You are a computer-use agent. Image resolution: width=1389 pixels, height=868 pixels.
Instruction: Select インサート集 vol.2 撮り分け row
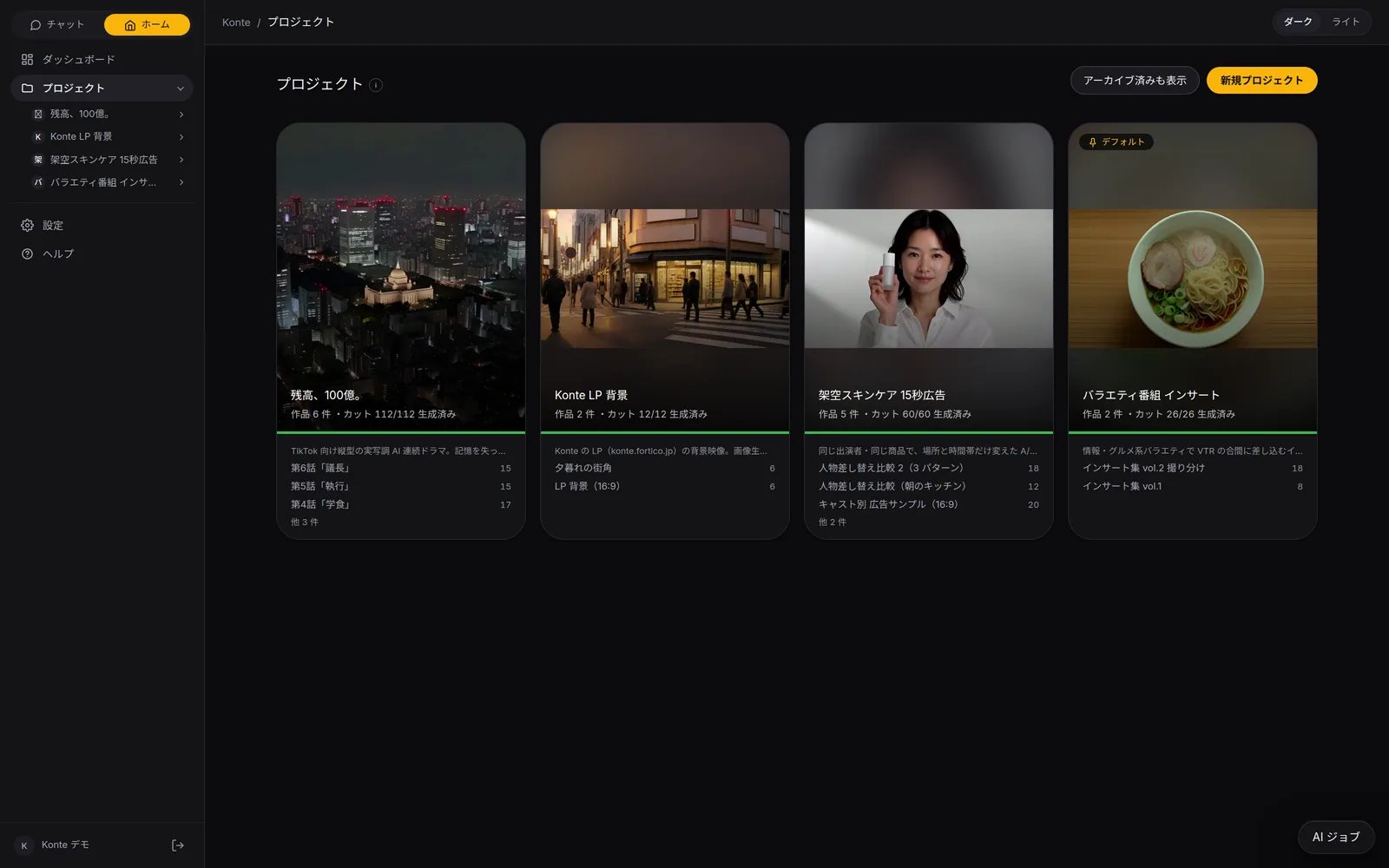tap(1193, 468)
